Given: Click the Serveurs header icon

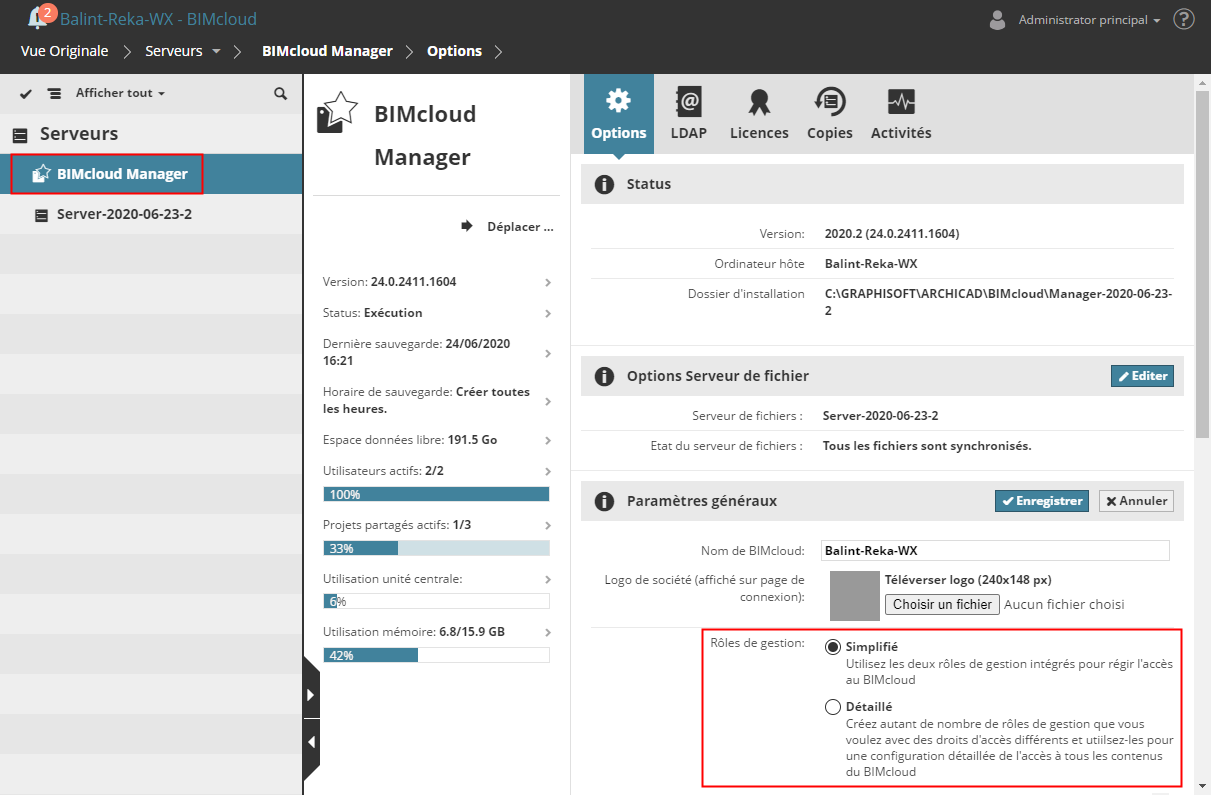Looking at the screenshot, I should coord(20,135).
